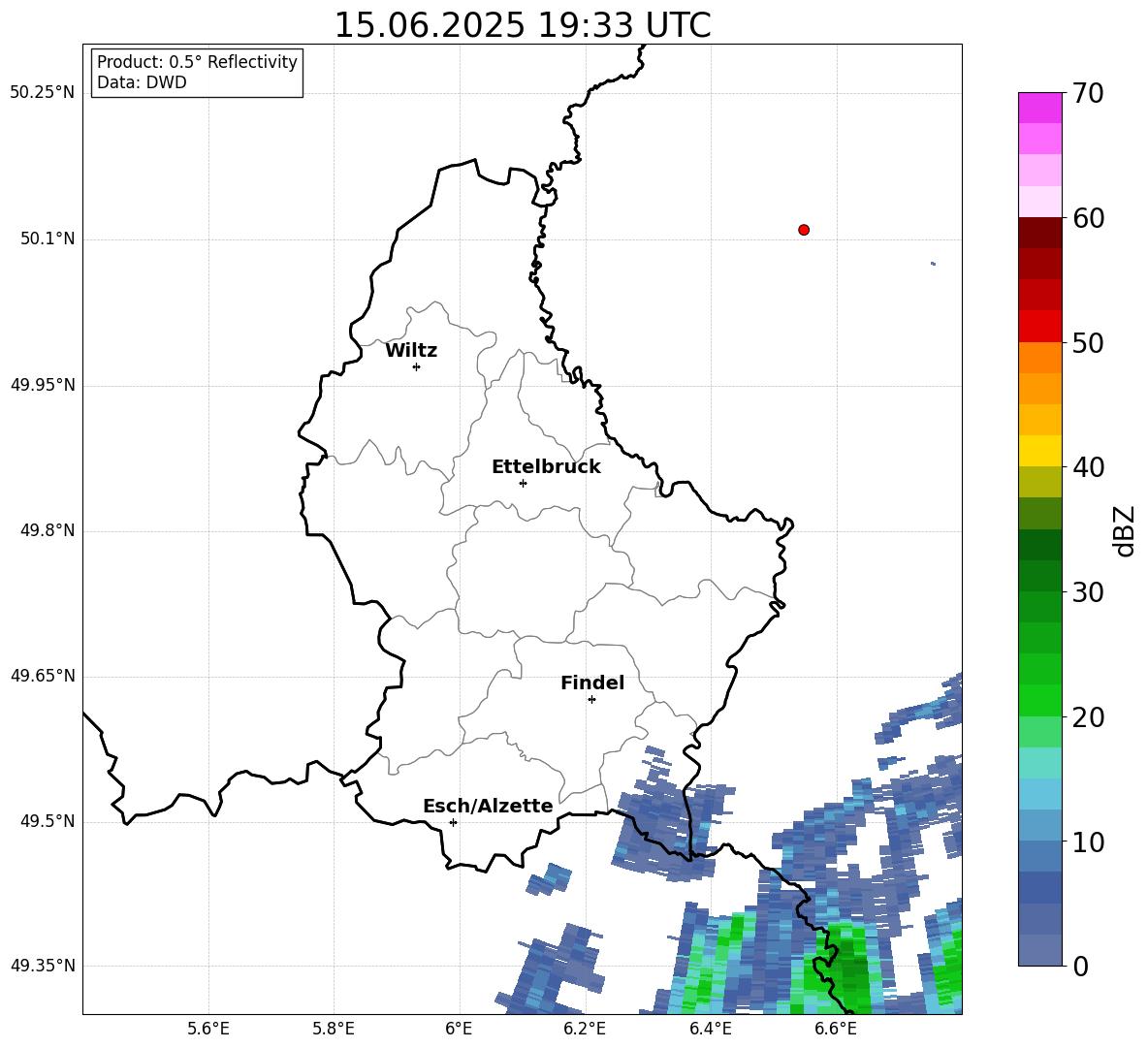This screenshot has height=1048, width=1148.
Task: Click the 6°E longitude label
Action: click(x=459, y=1029)
